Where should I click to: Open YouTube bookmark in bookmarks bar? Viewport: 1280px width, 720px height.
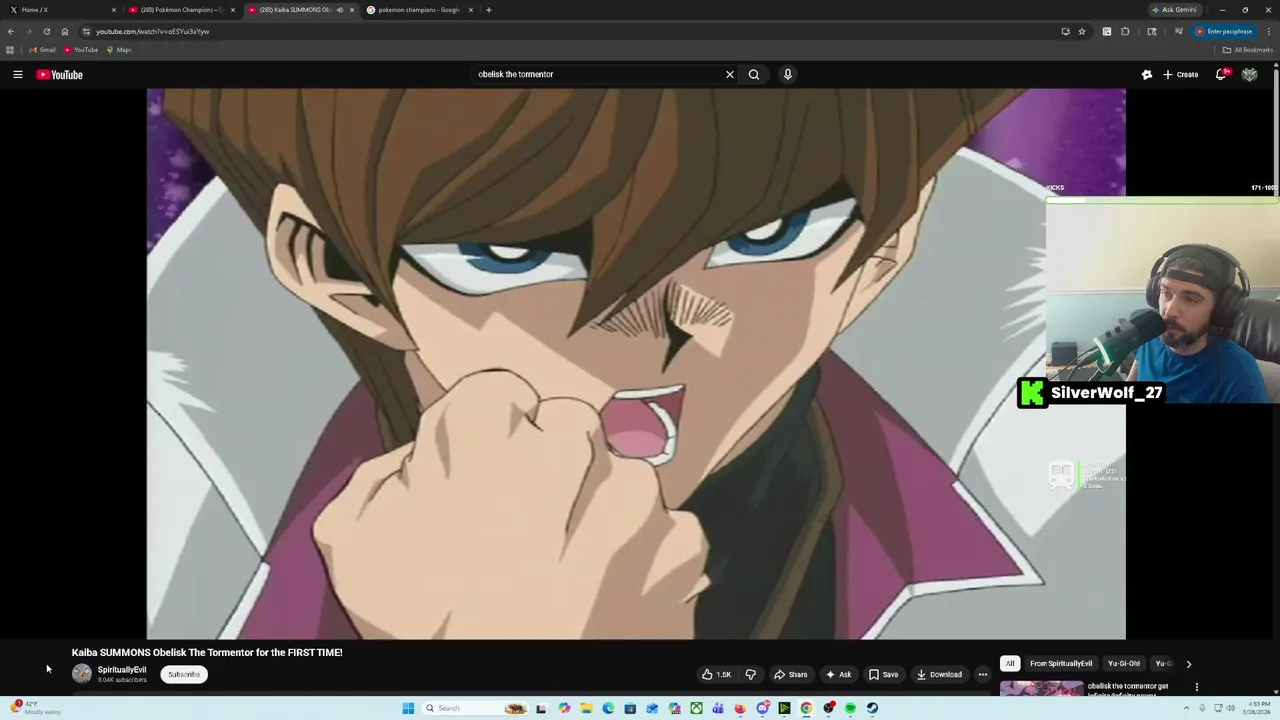81,50
